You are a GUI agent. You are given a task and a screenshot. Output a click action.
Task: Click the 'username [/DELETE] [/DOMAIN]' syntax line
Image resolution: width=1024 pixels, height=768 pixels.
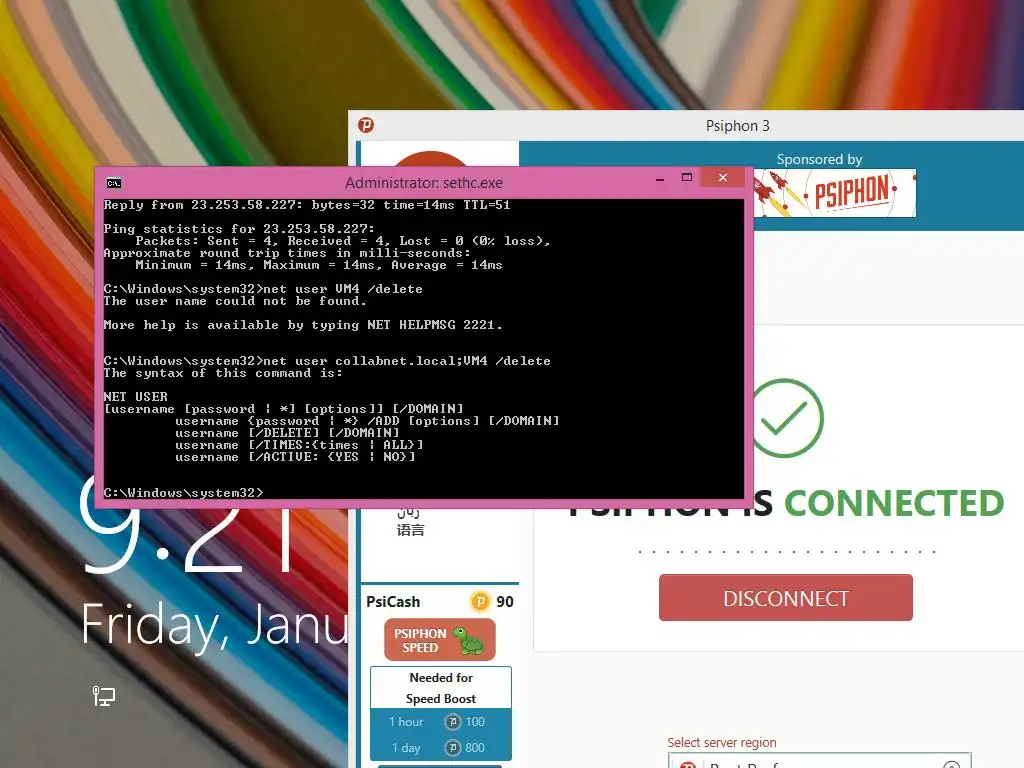287,432
